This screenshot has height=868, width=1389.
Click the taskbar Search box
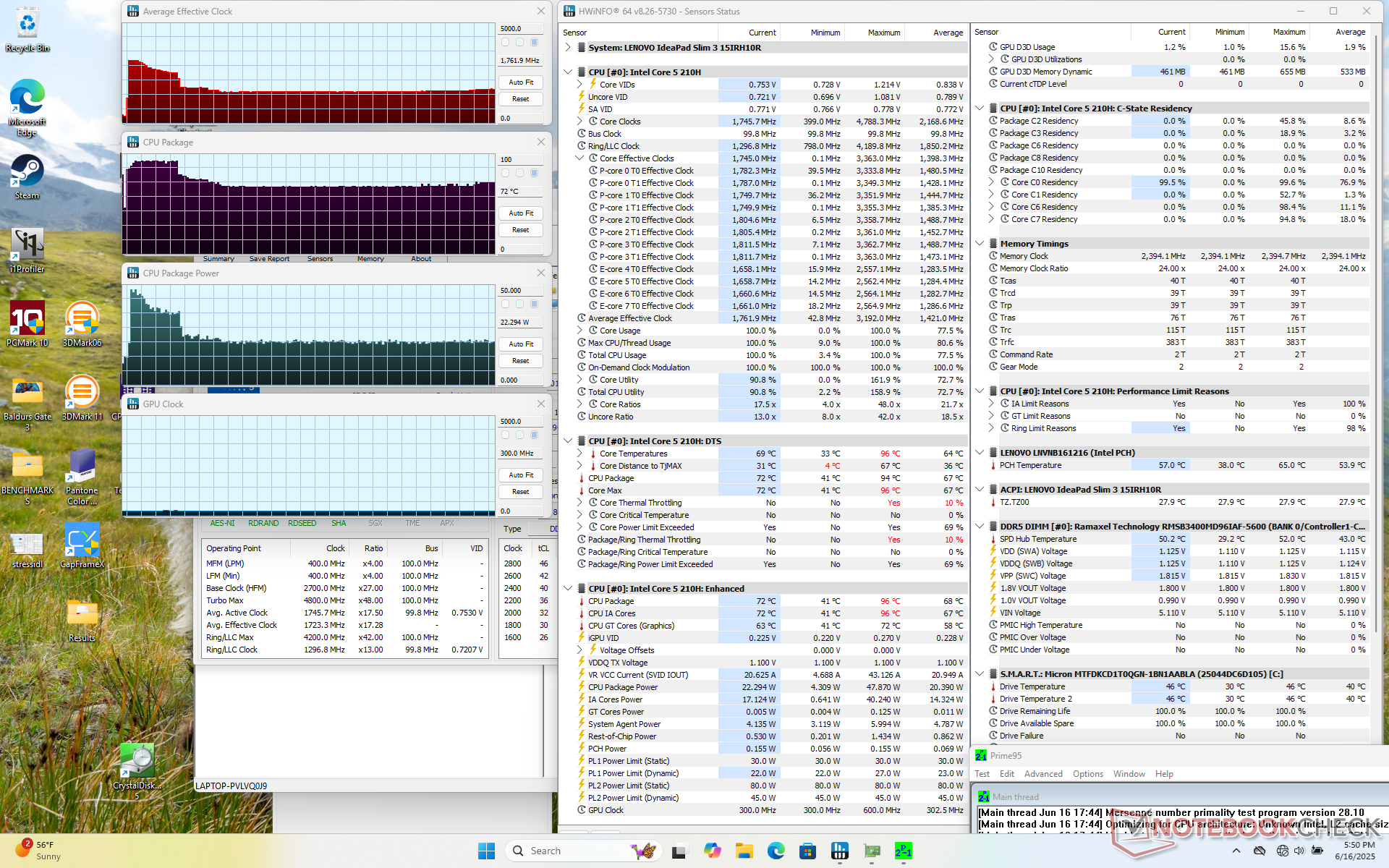coord(564,851)
